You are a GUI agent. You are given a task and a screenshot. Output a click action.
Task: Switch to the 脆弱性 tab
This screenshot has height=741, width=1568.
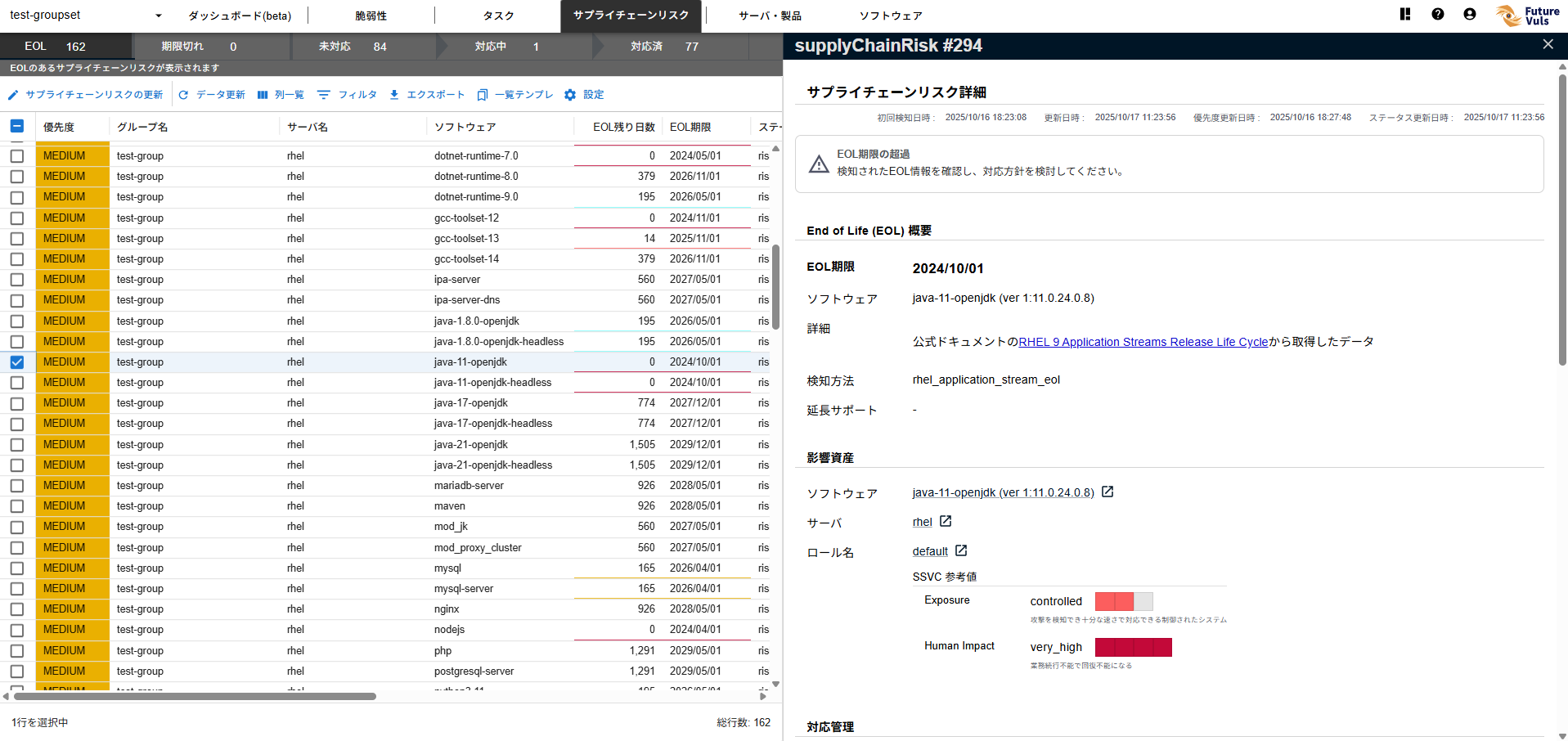371,16
